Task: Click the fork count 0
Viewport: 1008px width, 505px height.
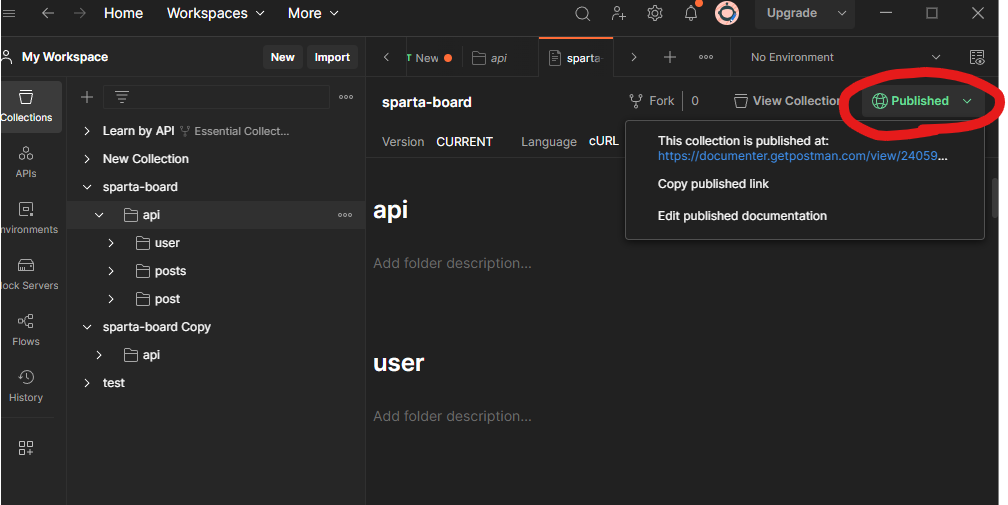Action: tap(695, 101)
